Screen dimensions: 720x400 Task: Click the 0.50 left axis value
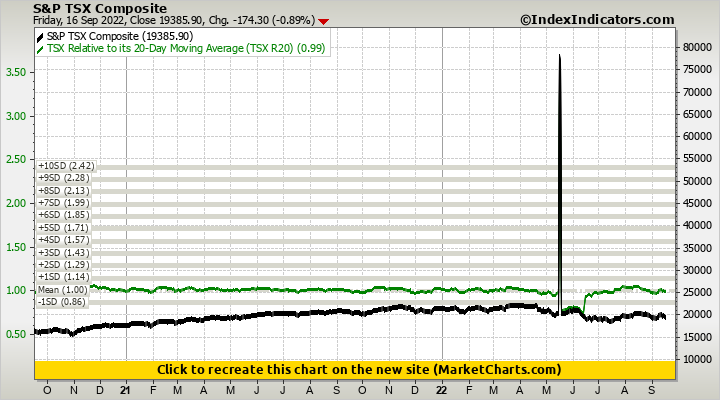pyautogui.click(x=16, y=334)
